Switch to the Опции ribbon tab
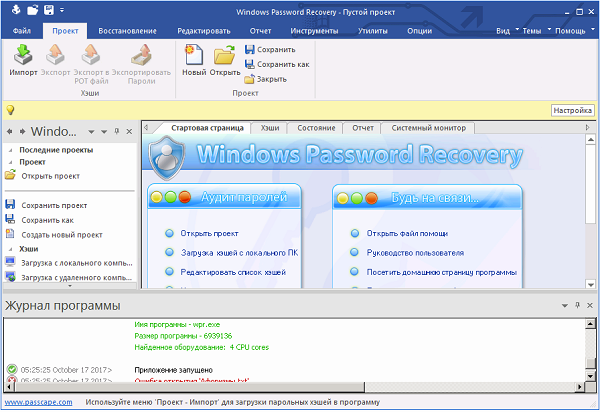 point(419,31)
